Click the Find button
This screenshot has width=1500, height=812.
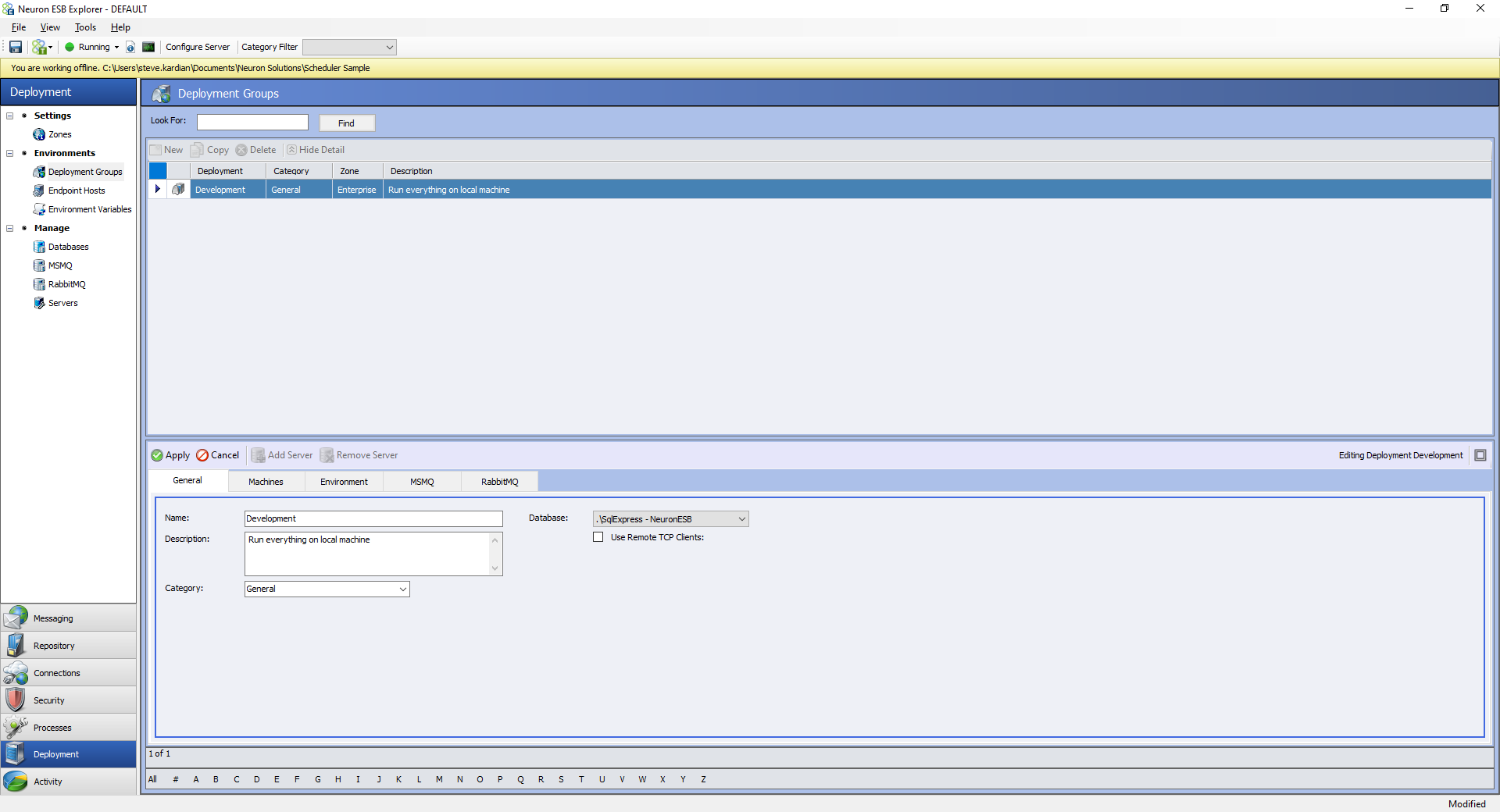(346, 123)
